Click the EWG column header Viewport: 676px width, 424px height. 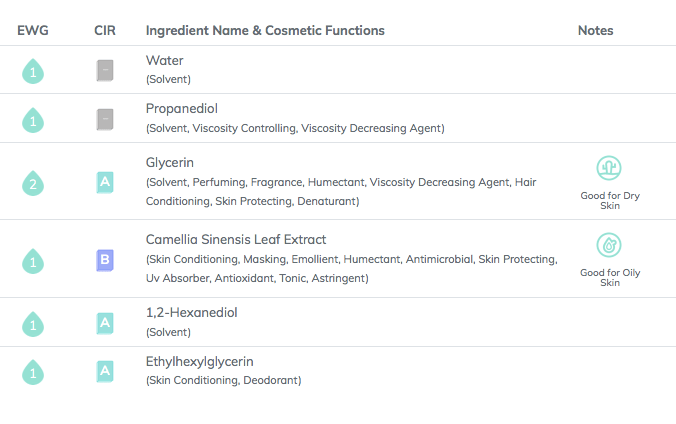32,31
